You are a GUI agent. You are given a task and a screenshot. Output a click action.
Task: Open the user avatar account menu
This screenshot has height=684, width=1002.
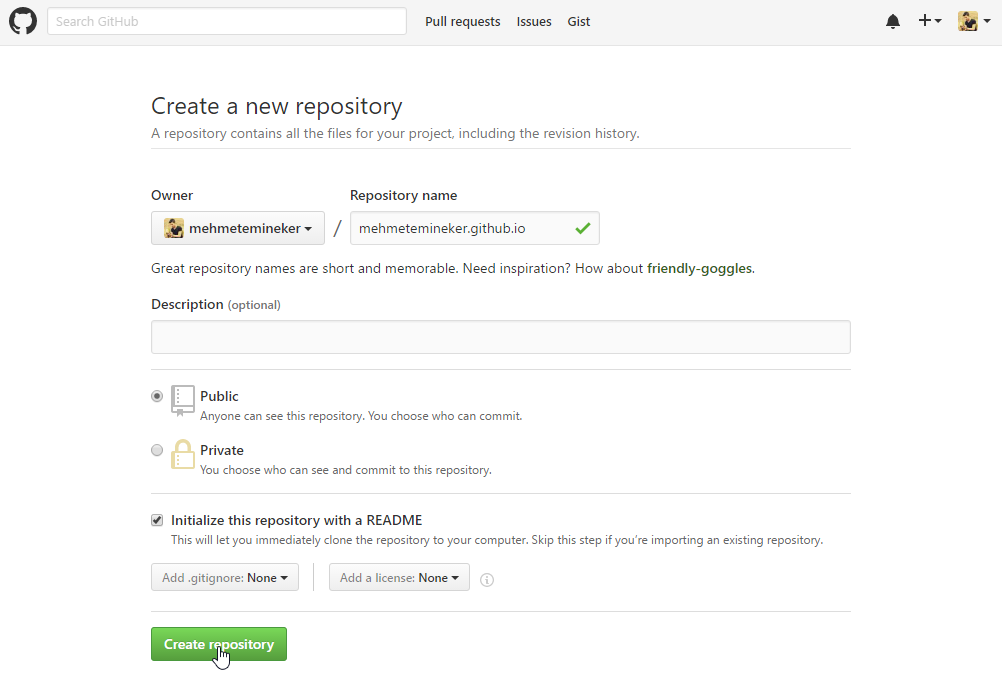974,21
